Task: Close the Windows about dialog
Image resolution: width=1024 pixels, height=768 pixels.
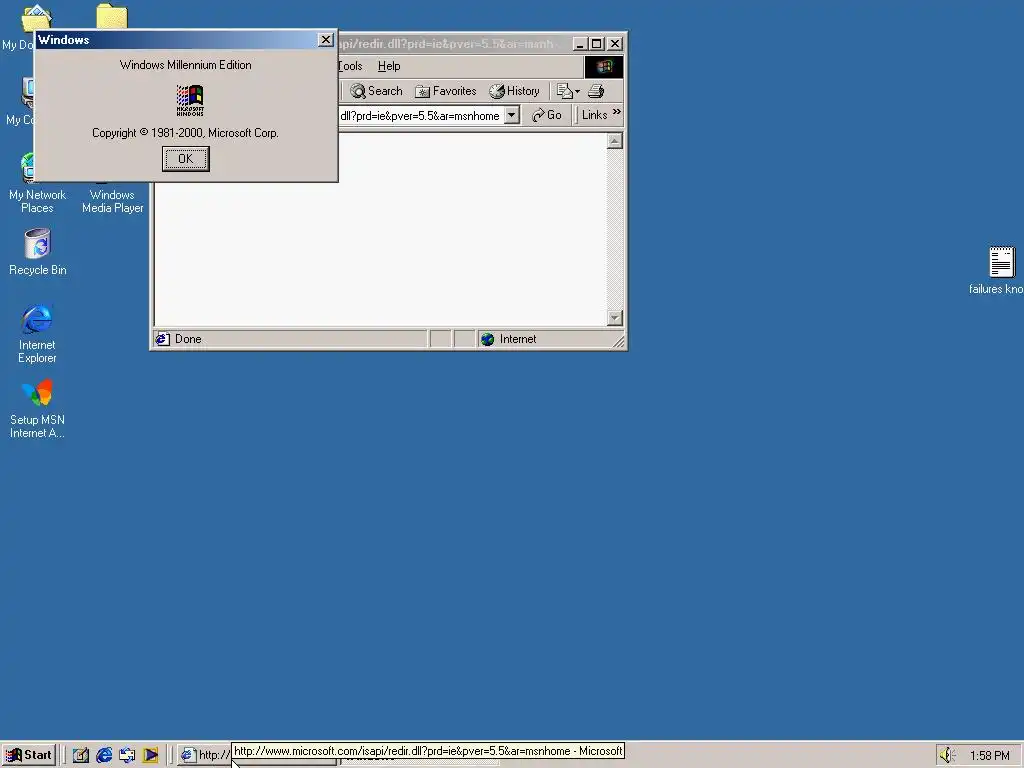Action: 325,40
